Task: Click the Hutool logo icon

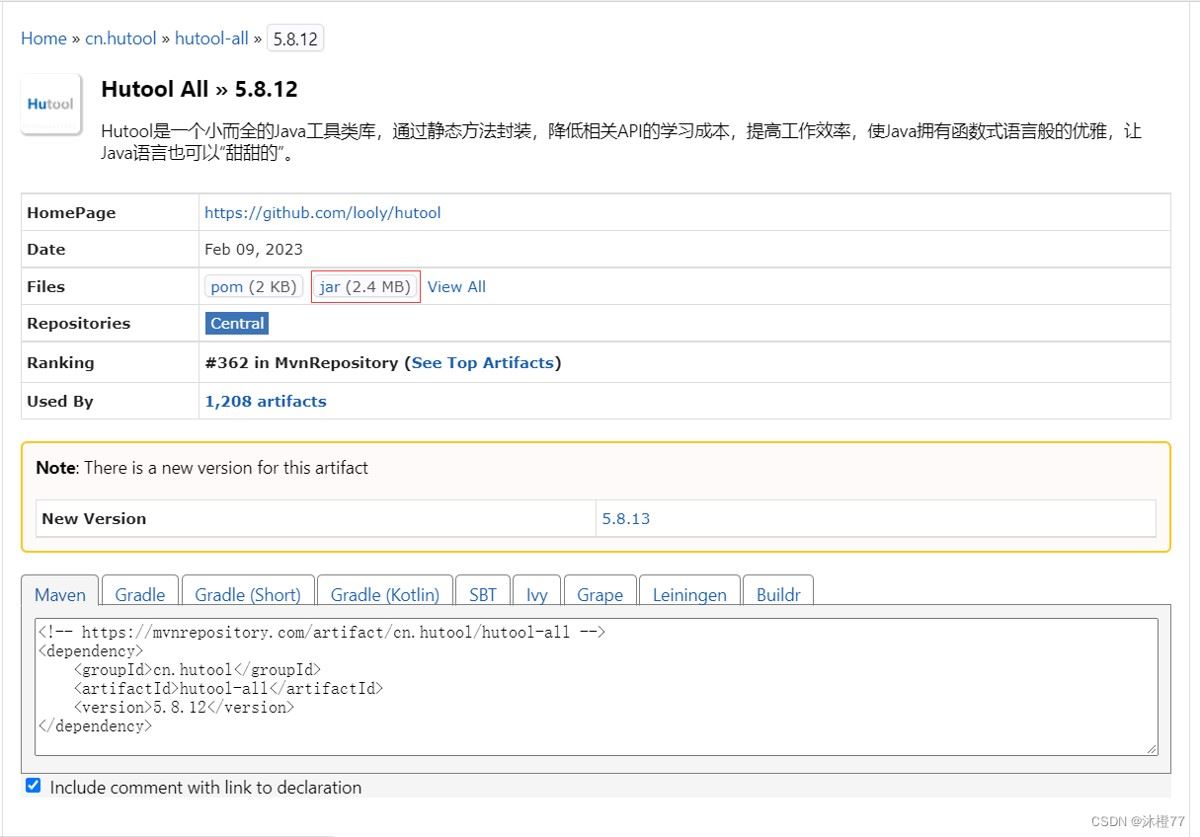Action: 51,104
